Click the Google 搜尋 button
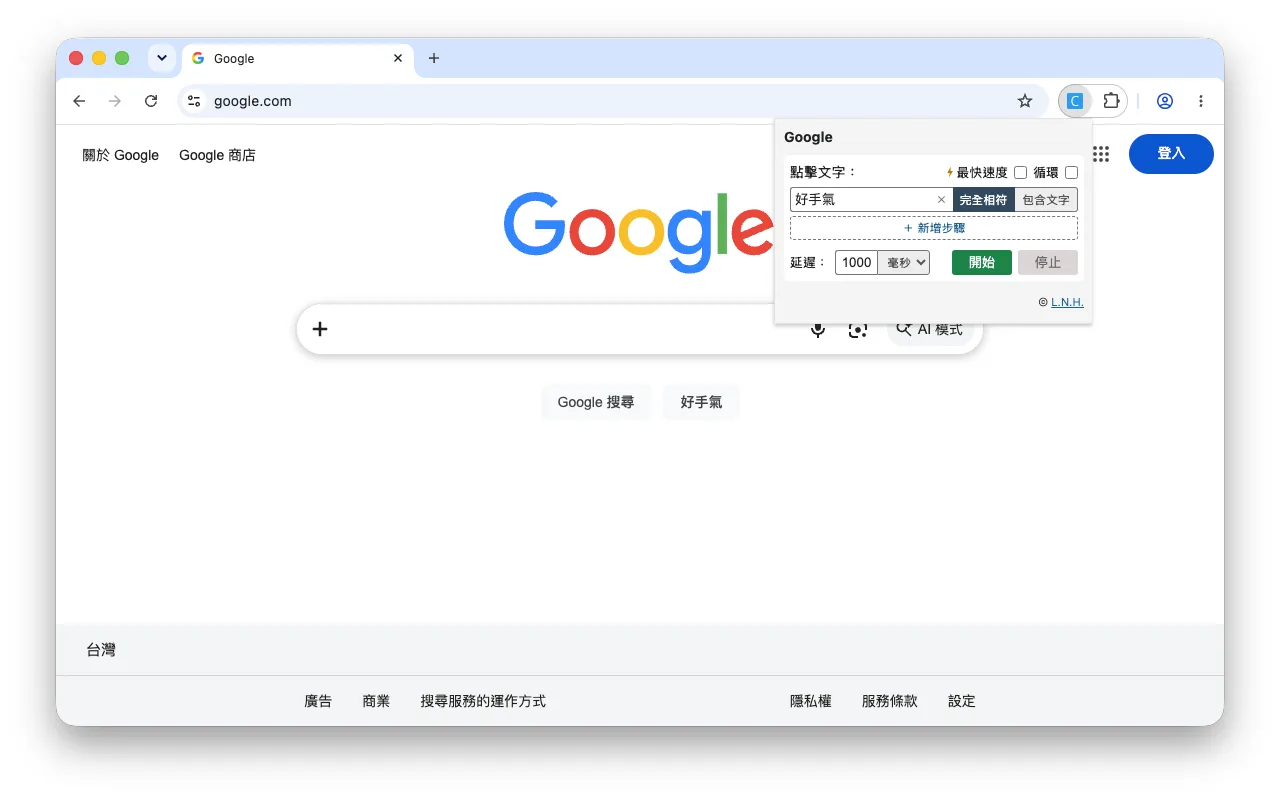The height and width of the screenshot is (800, 1280). (596, 402)
